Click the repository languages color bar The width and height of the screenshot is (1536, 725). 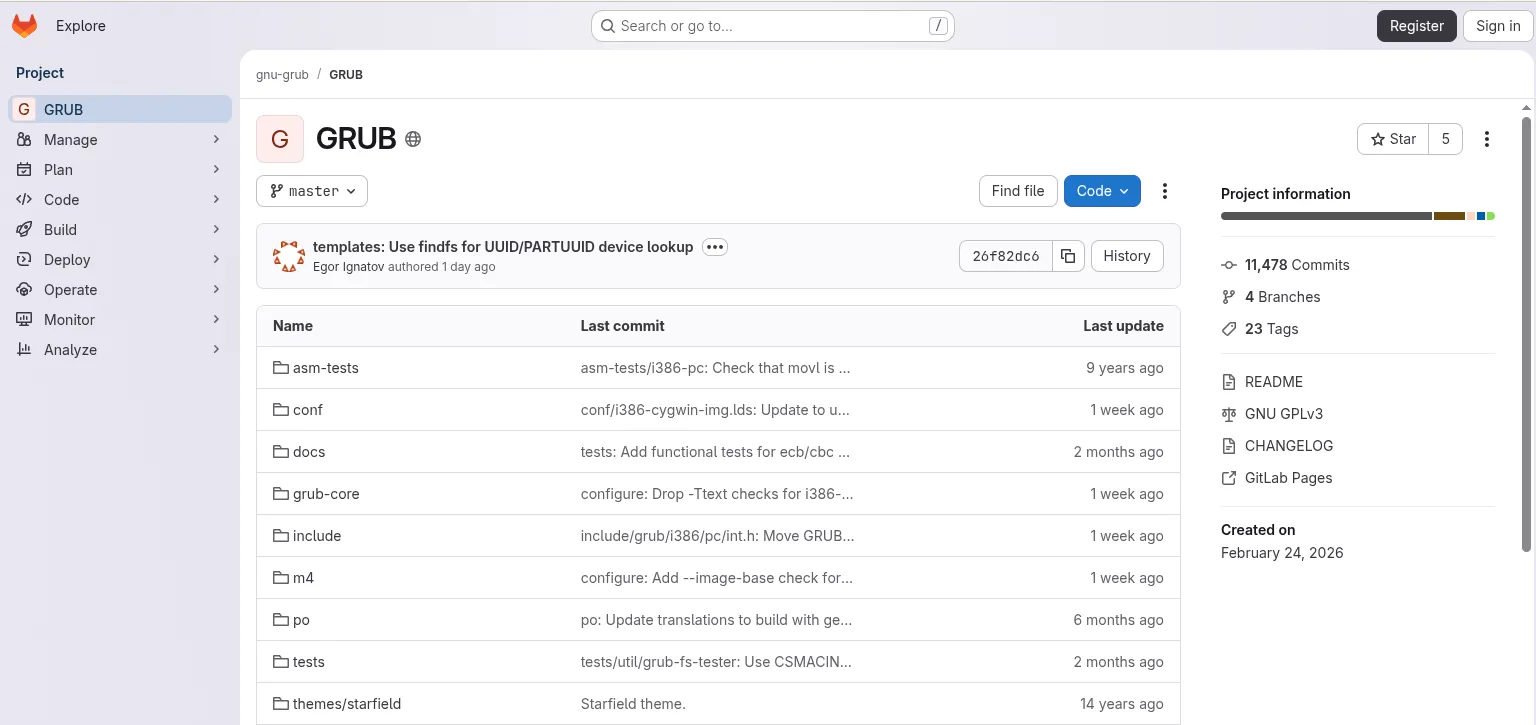(1357, 216)
